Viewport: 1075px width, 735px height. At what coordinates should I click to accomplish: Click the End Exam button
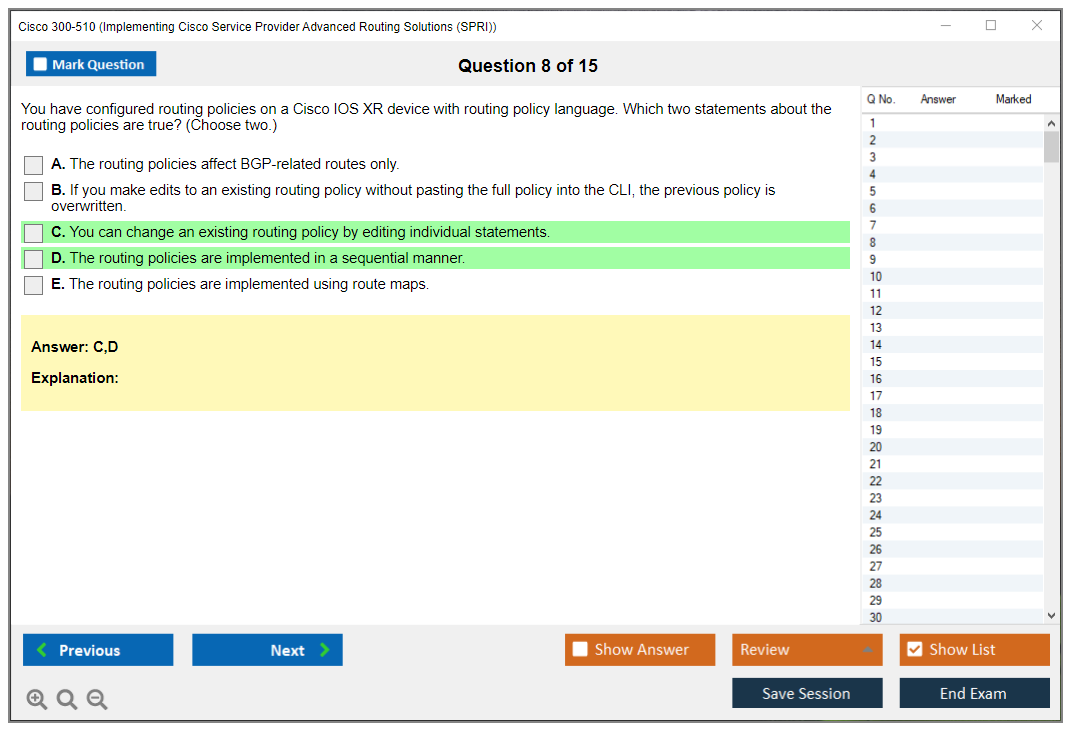(x=974, y=694)
